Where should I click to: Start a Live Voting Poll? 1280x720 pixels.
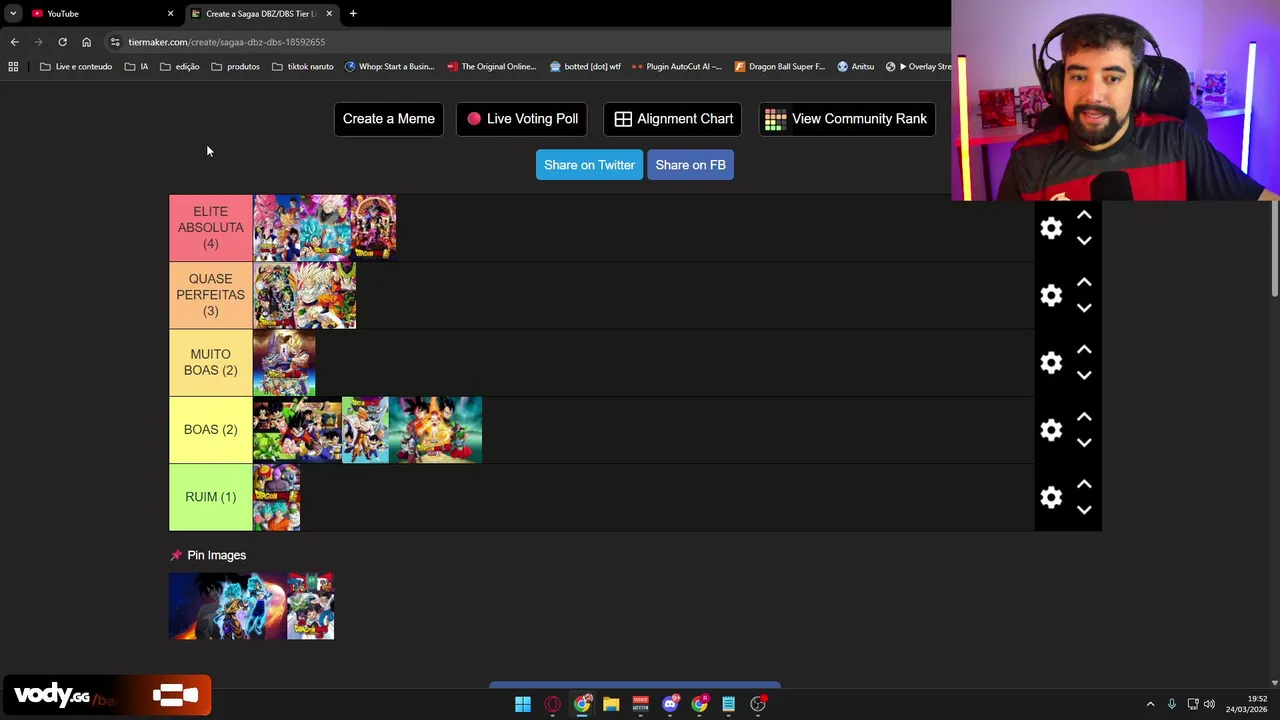pos(522,119)
